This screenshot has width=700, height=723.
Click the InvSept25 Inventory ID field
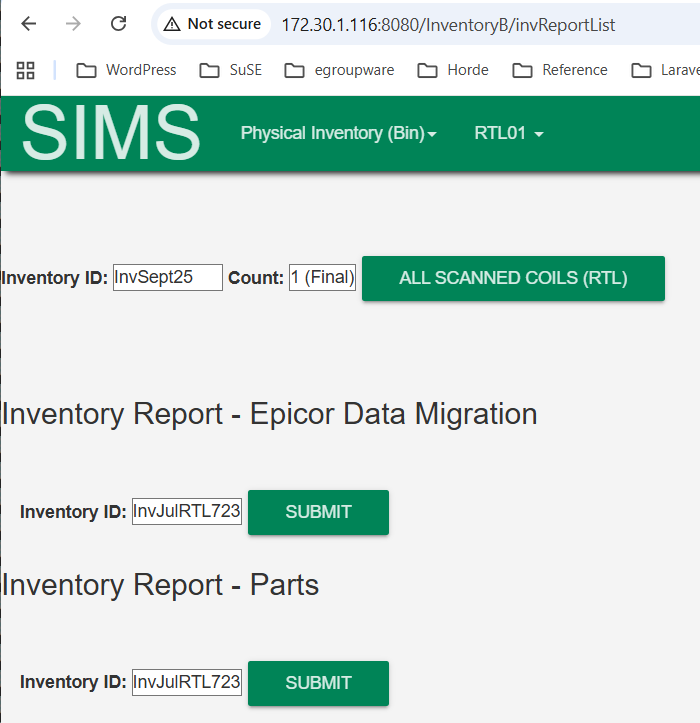(x=167, y=278)
